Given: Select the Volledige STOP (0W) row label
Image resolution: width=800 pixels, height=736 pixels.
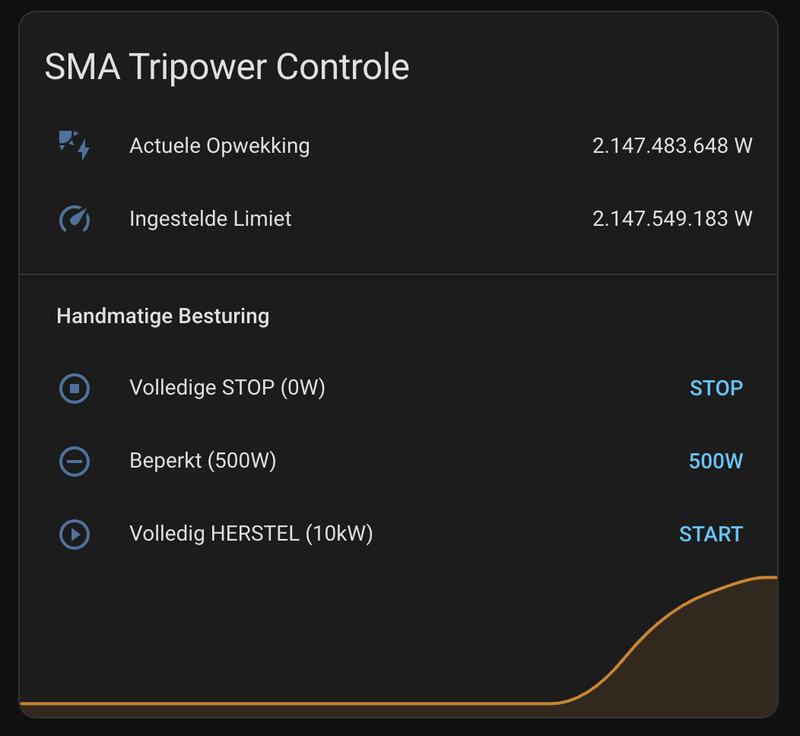Looking at the screenshot, I should coord(227,388).
